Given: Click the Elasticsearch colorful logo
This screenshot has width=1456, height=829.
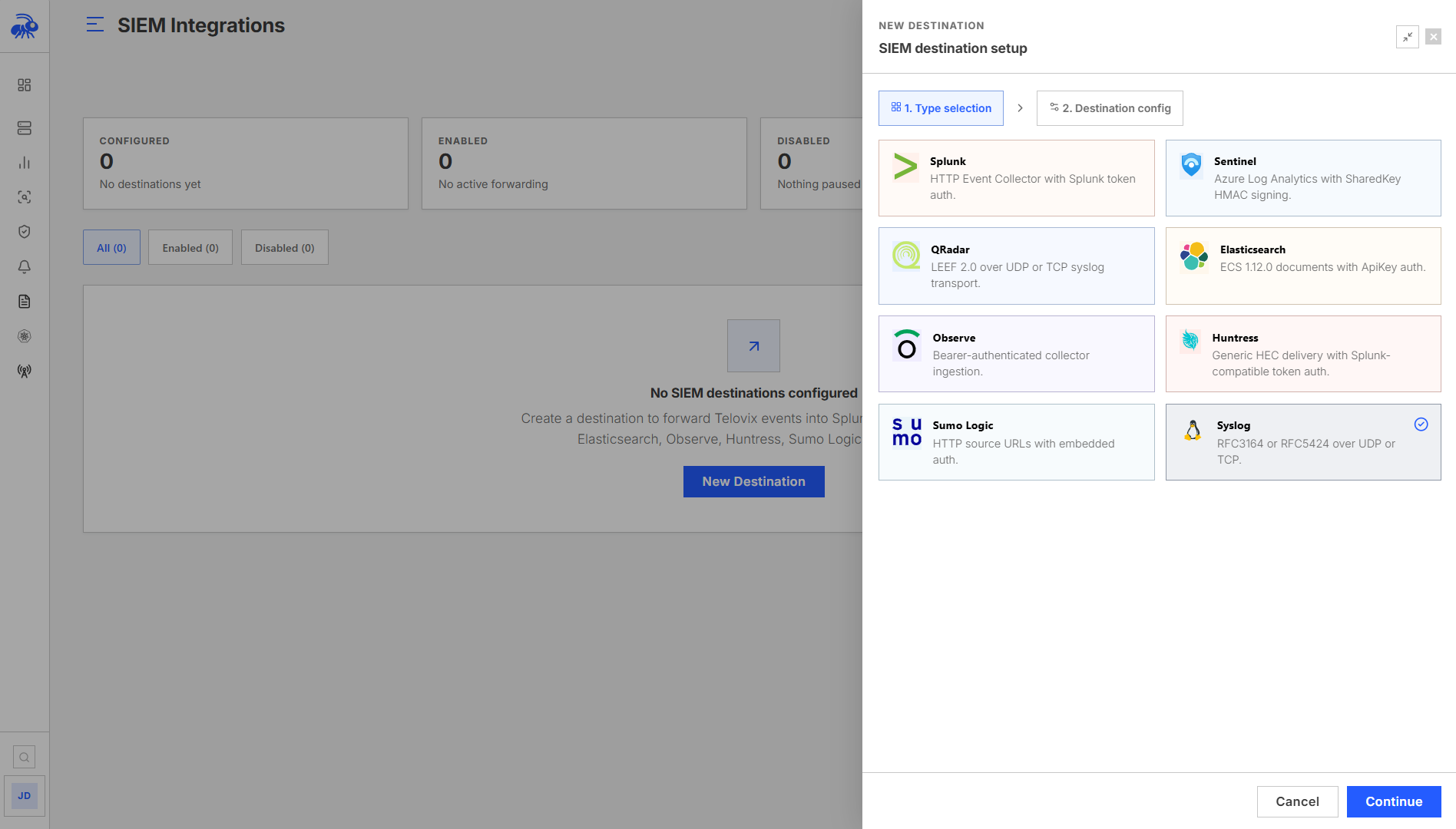Looking at the screenshot, I should [x=1194, y=256].
